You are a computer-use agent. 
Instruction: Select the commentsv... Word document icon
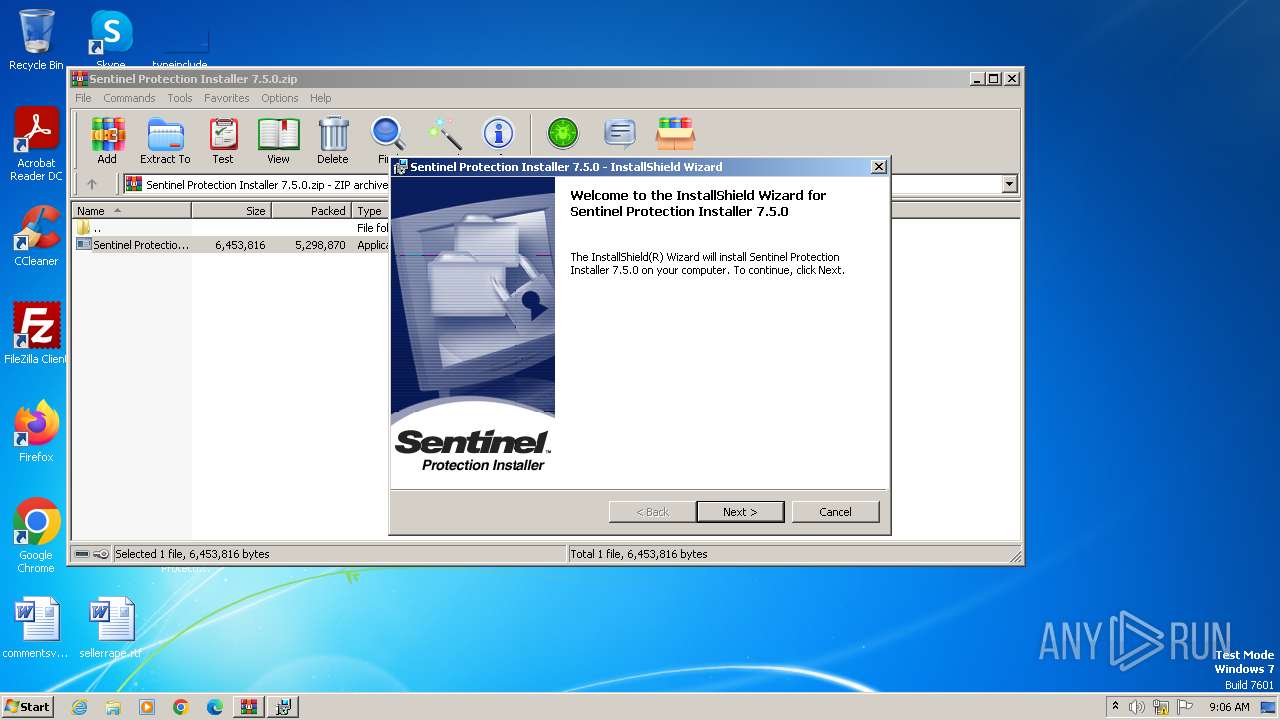click(x=36, y=628)
